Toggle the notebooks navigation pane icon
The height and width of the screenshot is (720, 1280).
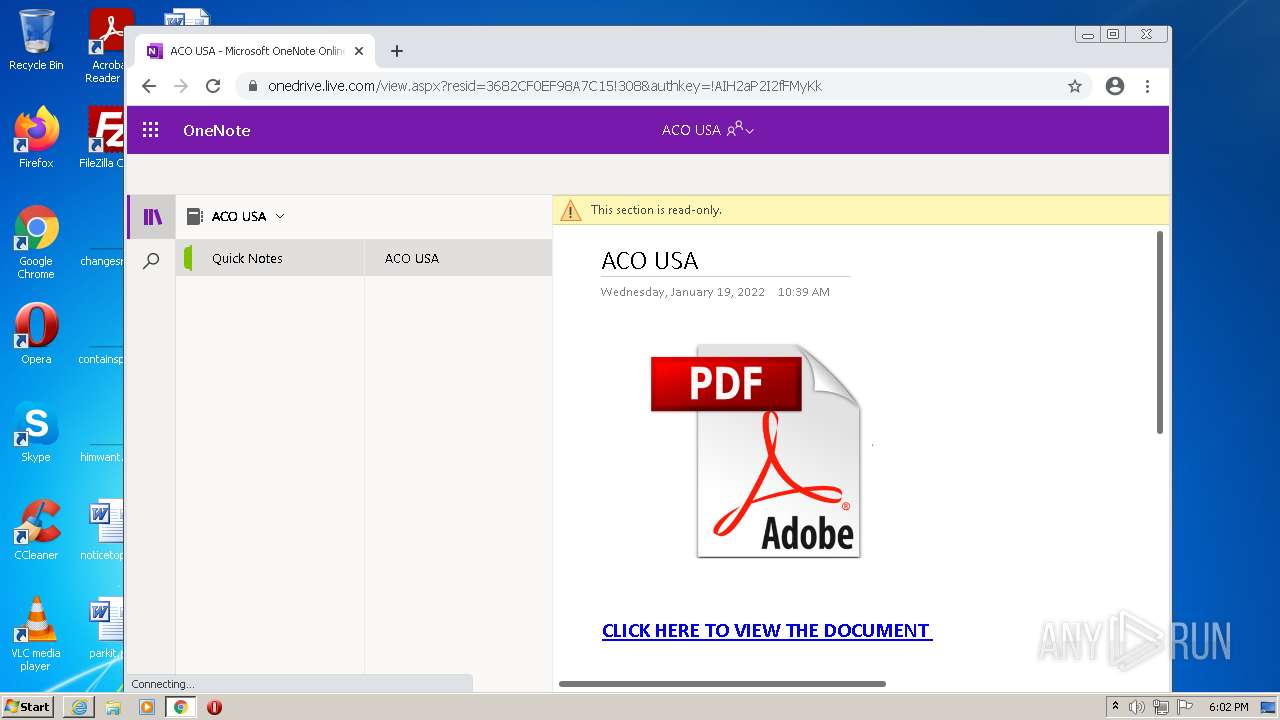152,217
